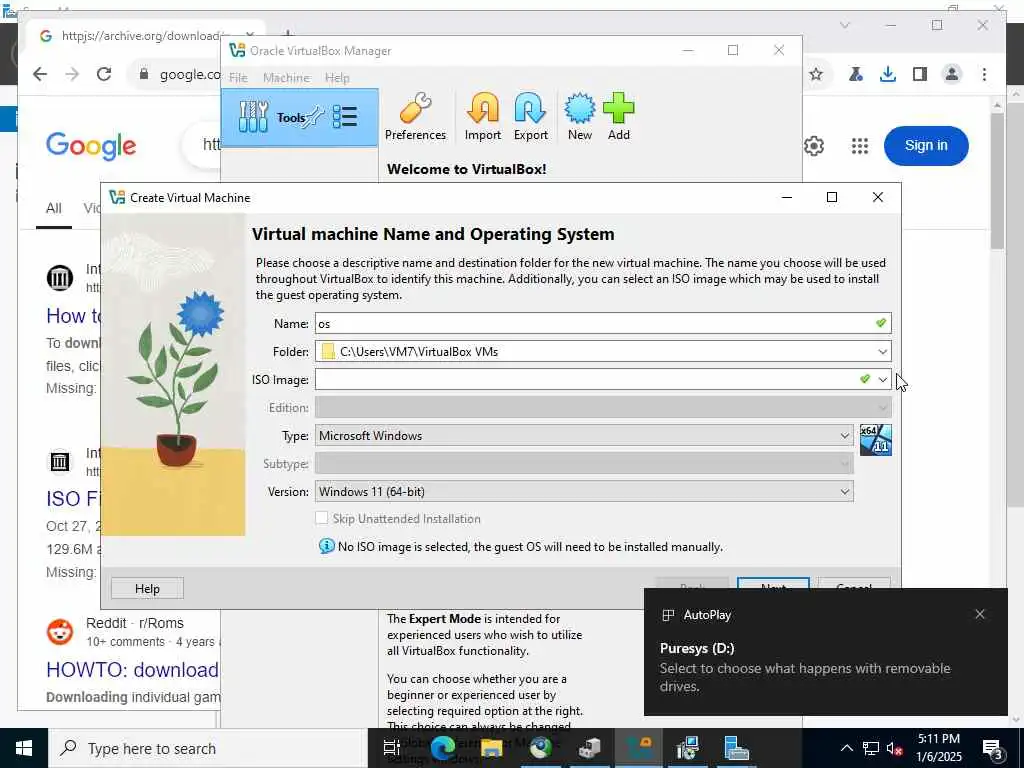Click the muted volume tray icon
This screenshot has width=1024, height=768.
[894, 748]
